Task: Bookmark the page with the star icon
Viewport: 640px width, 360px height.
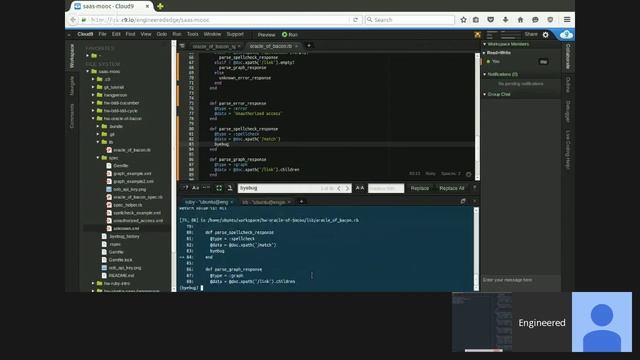Action: pos(463,20)
